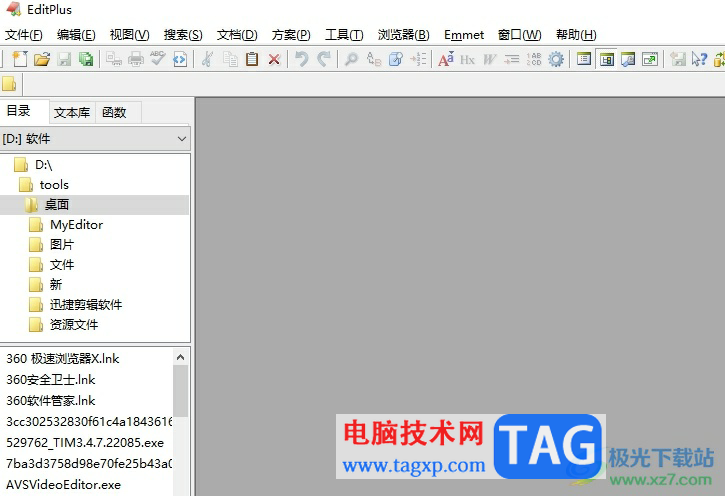725x496 pixels.
Task: Open the 编辑(E) menu
Action: coord(76,35)
